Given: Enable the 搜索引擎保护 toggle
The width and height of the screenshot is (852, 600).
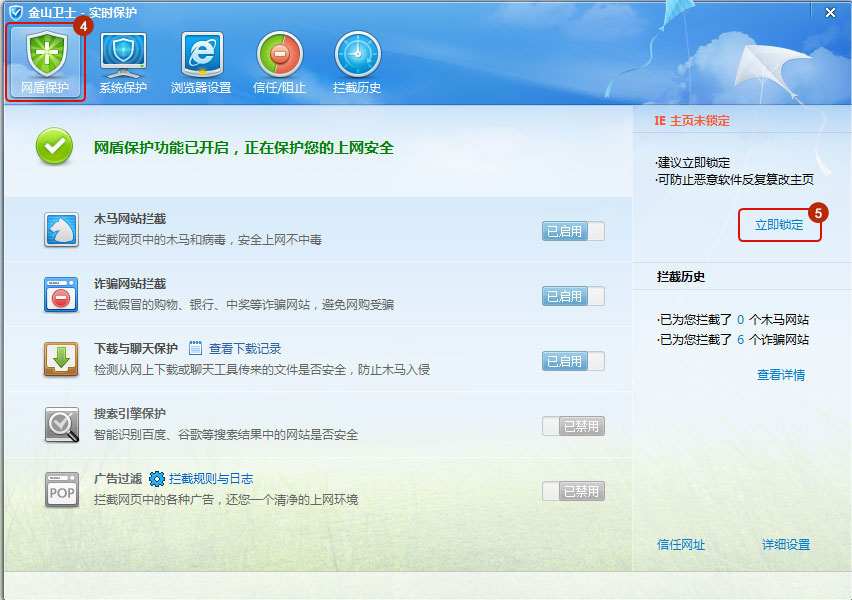Looking at the screenshot, I should [573, 426].
